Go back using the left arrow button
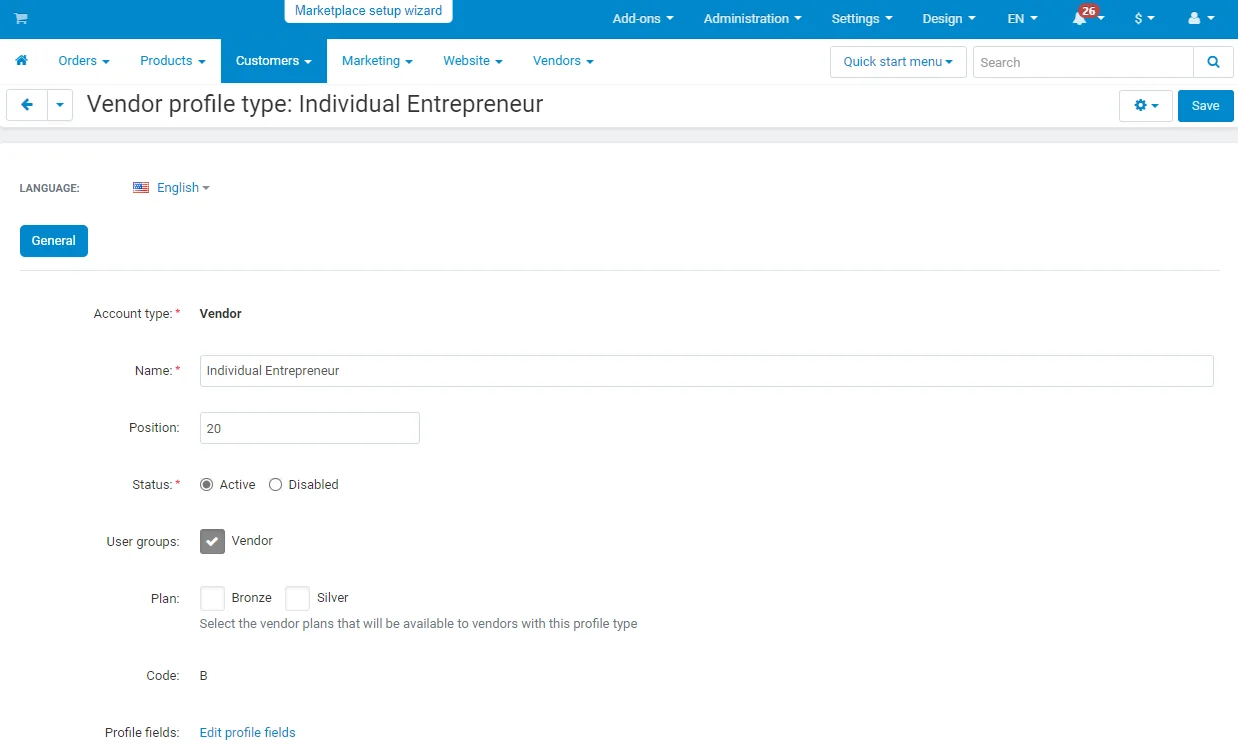1238x755 pixels. point(27,105)
